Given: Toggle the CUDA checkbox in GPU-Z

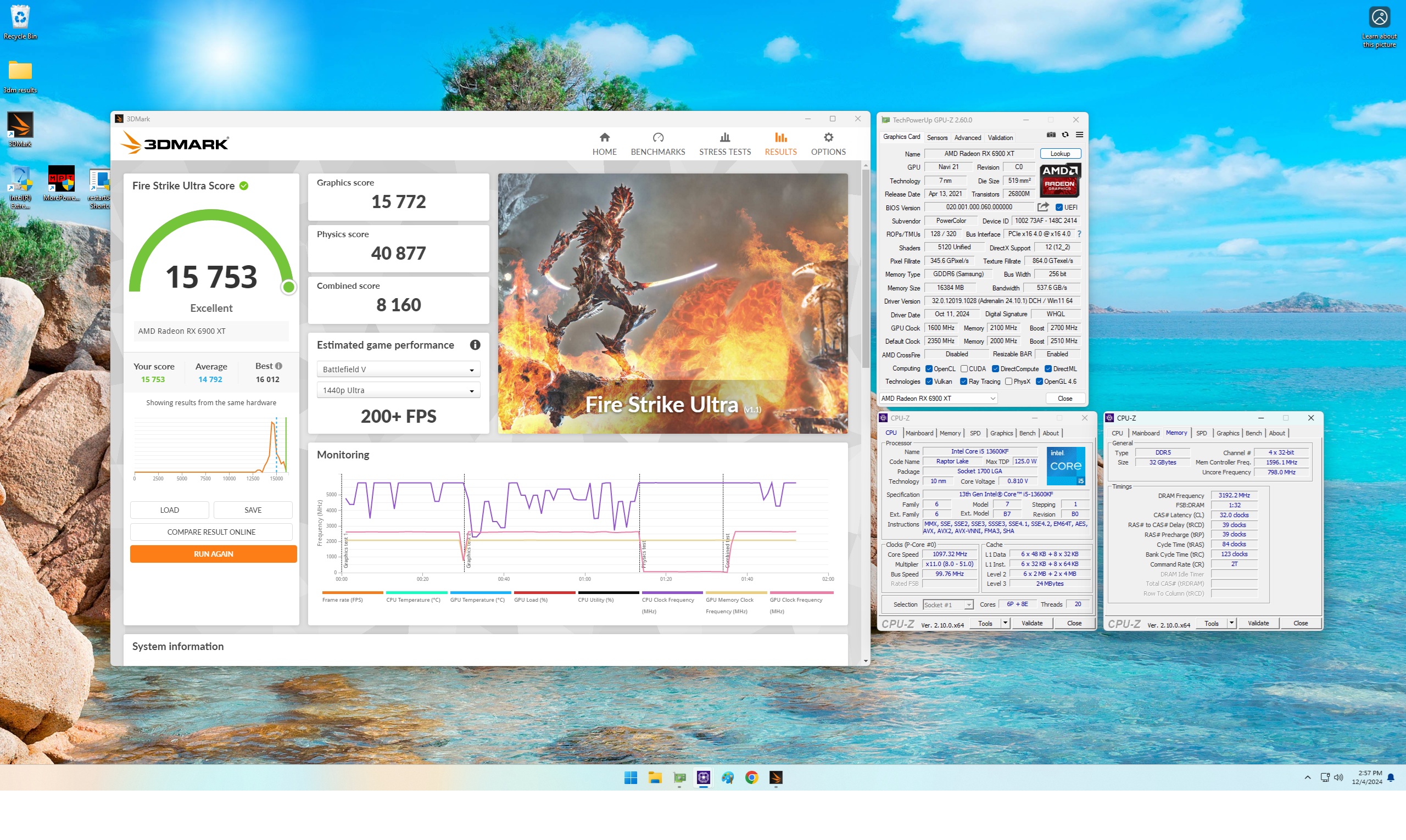Looking at the screenshot, I should (x=963, y=368).
